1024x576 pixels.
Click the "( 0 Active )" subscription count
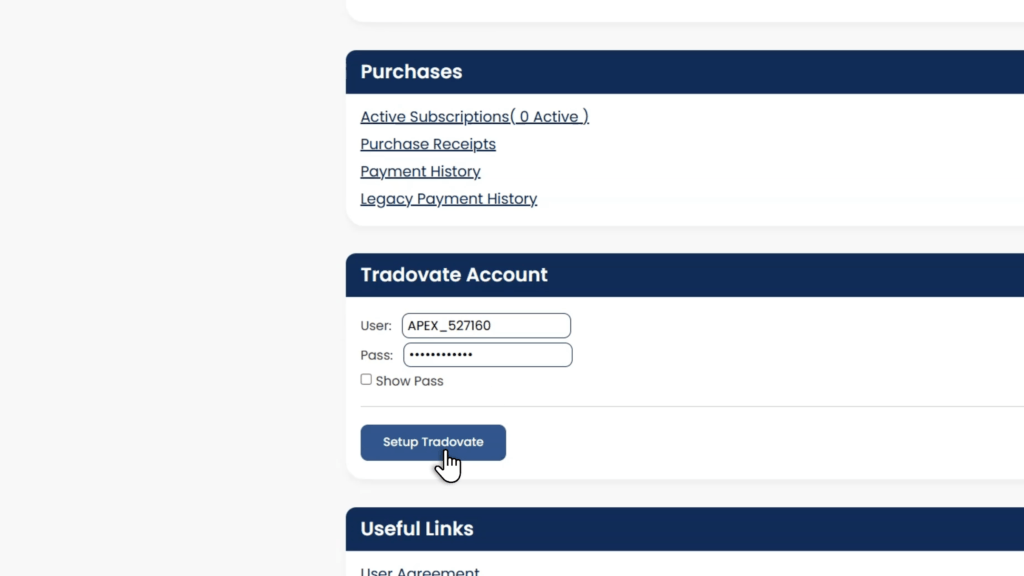tap(550, 117)
